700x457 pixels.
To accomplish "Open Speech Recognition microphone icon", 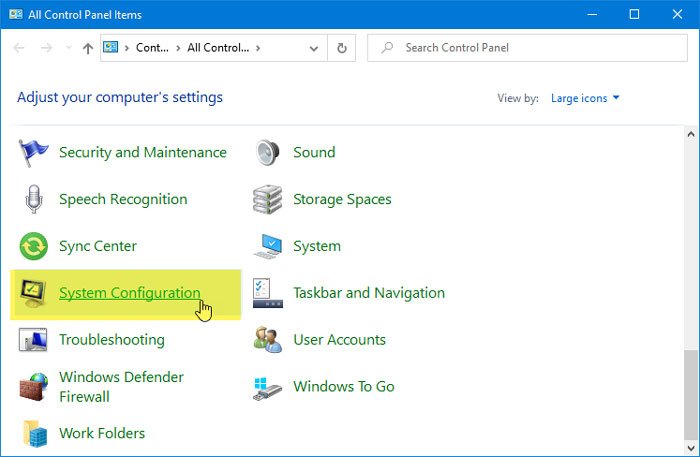I will coord(34,200).
